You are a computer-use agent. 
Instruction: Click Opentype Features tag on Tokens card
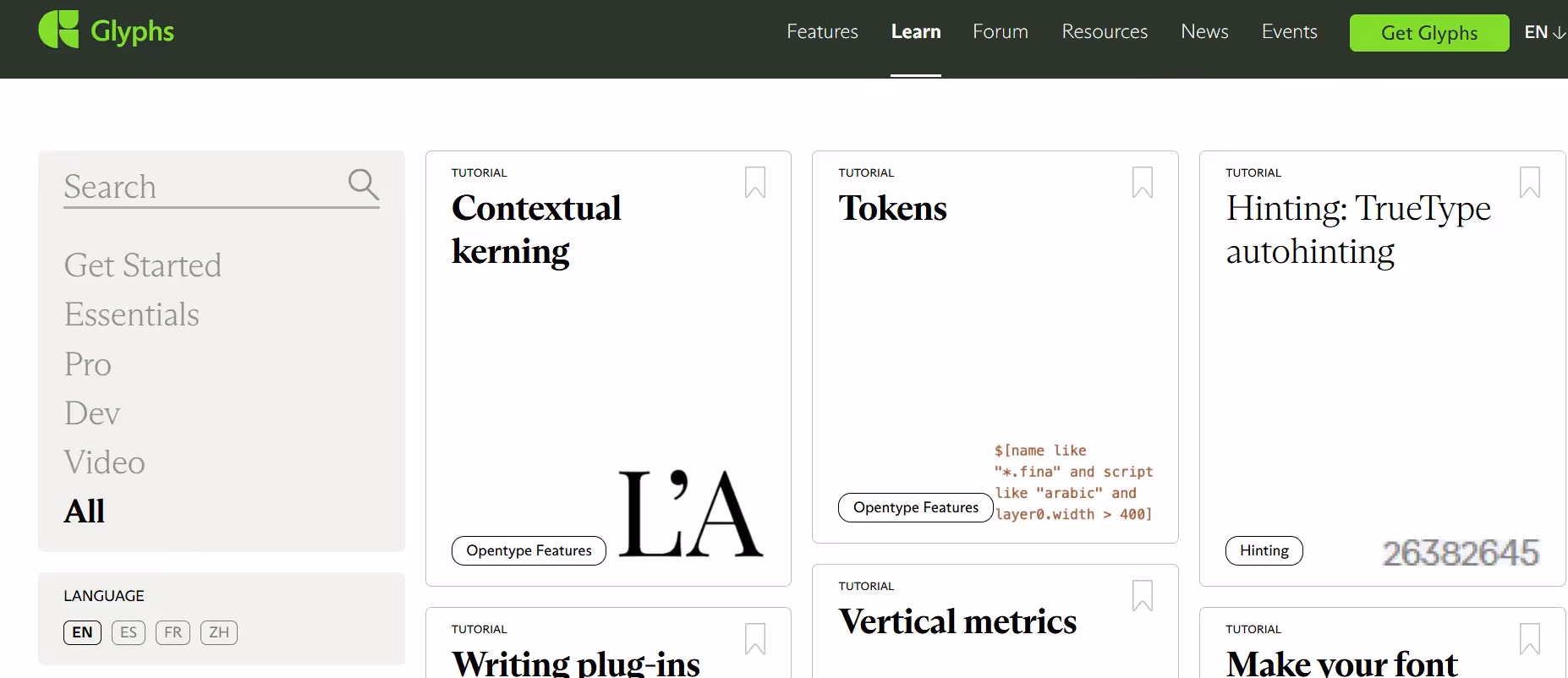click(x=916, y=507)
